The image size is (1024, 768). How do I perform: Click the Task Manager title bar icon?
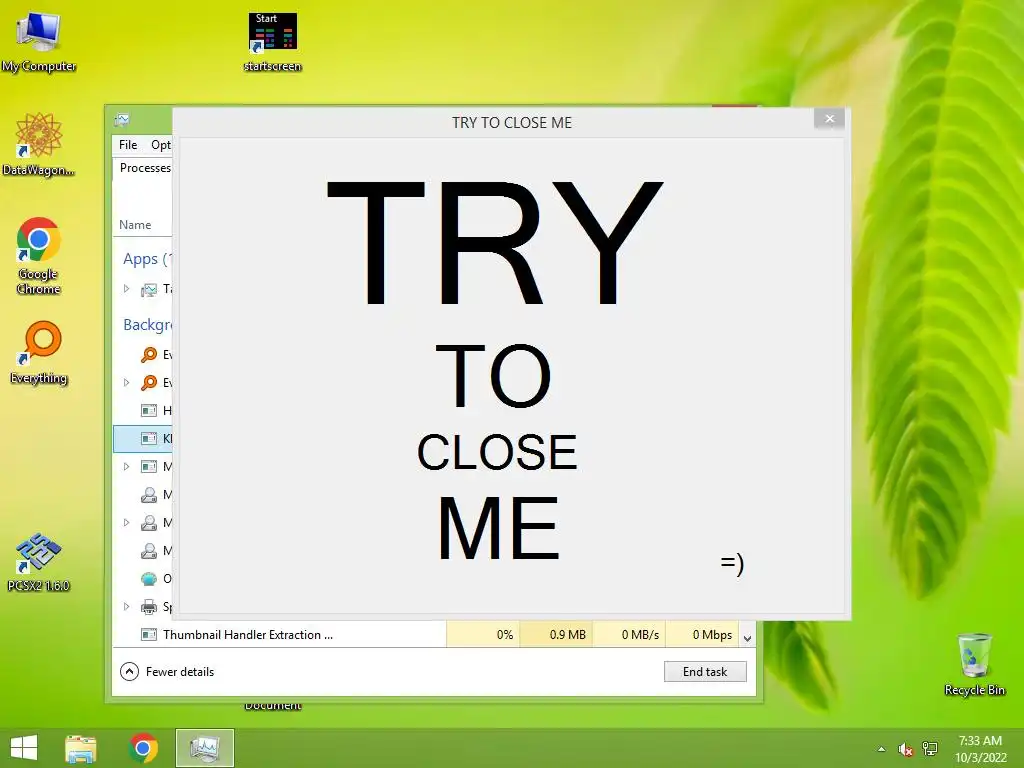(122, 120)
